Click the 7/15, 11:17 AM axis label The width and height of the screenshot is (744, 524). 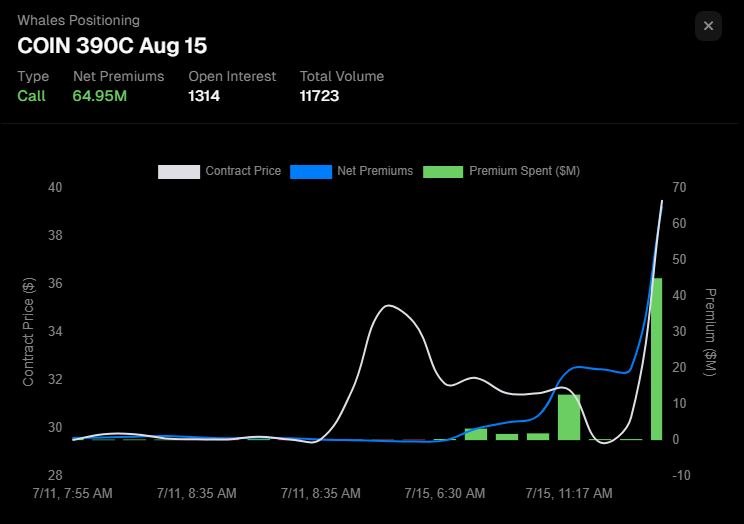[x=569, y=494]
